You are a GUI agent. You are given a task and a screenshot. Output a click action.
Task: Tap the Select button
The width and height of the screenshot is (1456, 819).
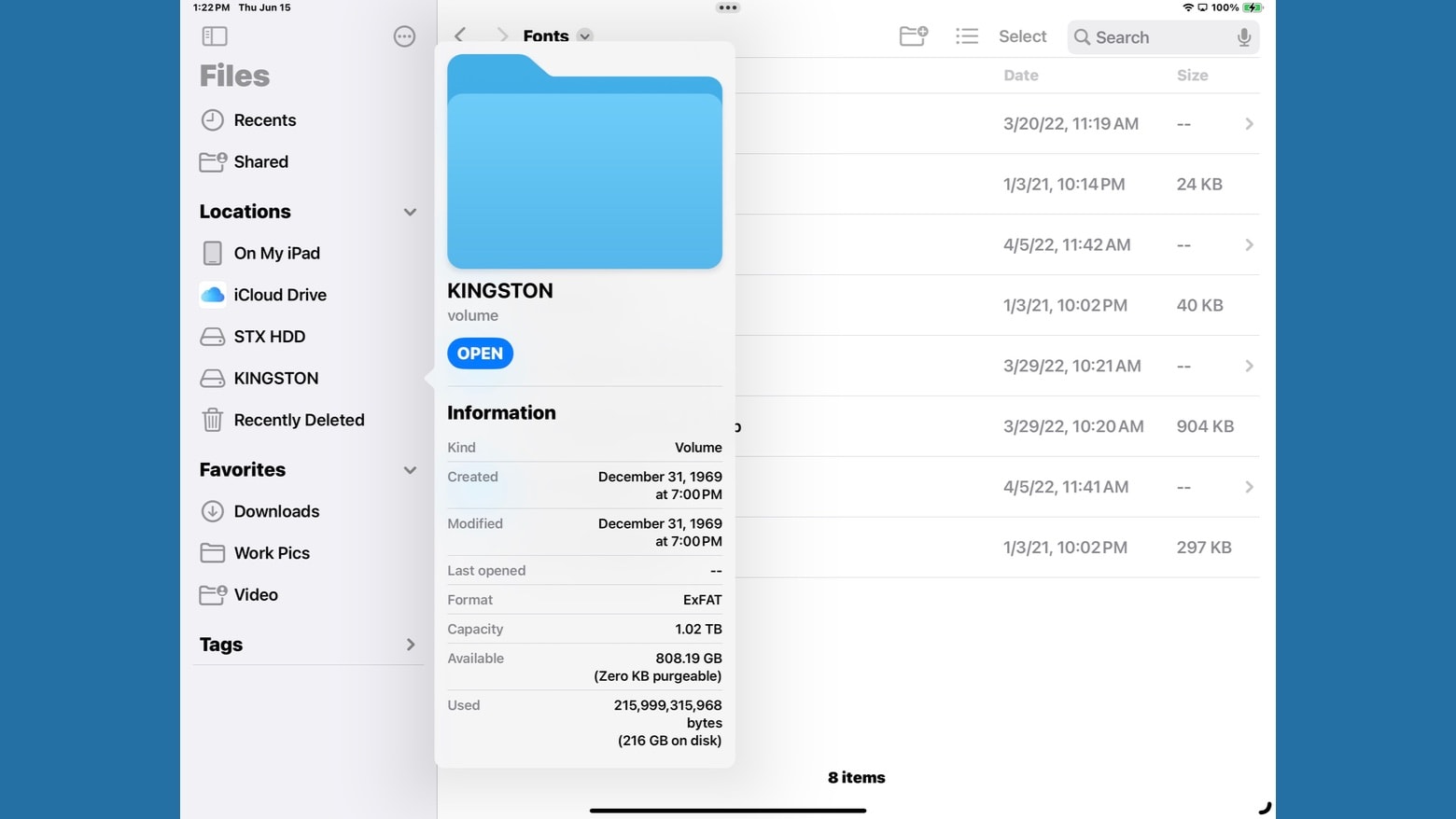point(1022,36)
